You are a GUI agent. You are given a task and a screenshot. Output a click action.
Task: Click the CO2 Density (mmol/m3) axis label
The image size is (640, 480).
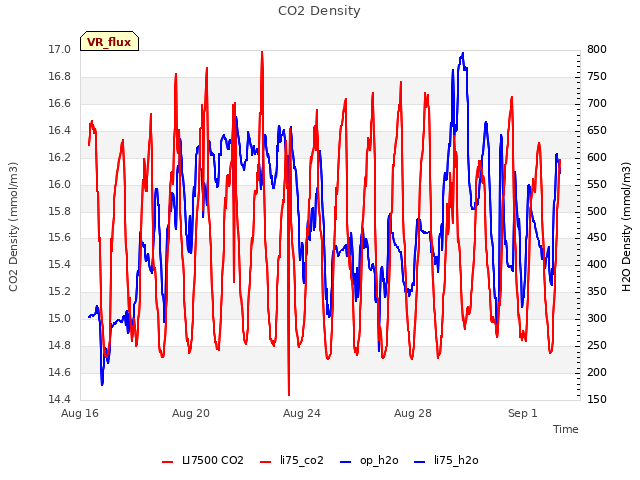point(13,227)
